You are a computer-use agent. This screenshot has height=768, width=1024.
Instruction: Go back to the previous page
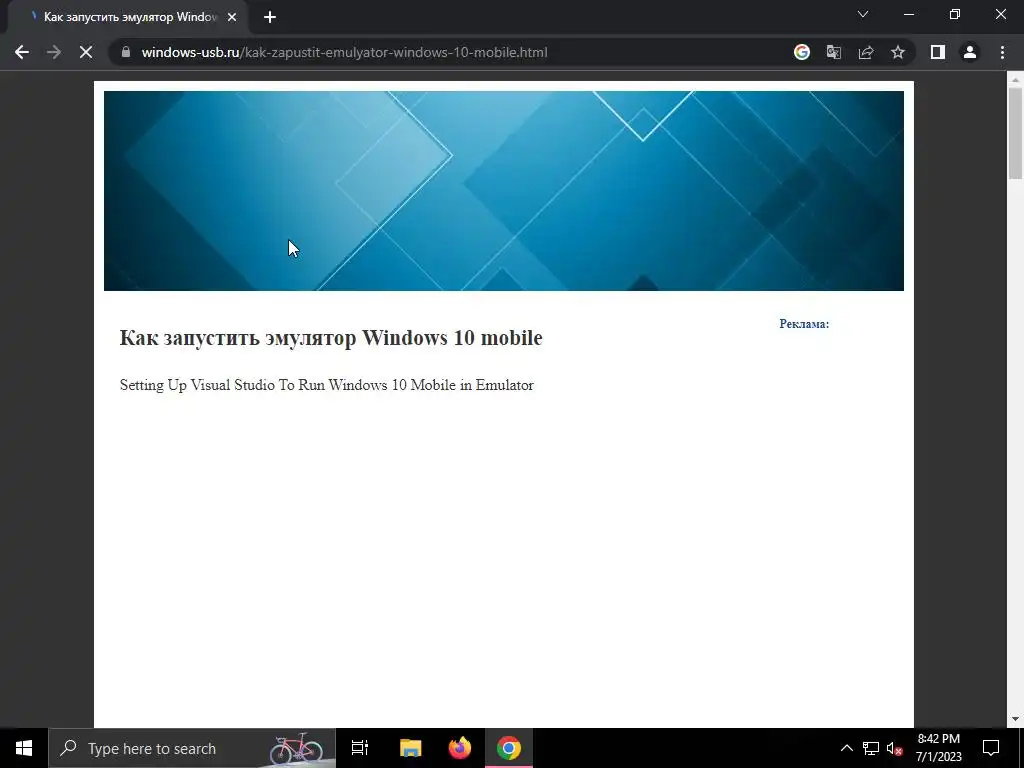click(22, 52)
